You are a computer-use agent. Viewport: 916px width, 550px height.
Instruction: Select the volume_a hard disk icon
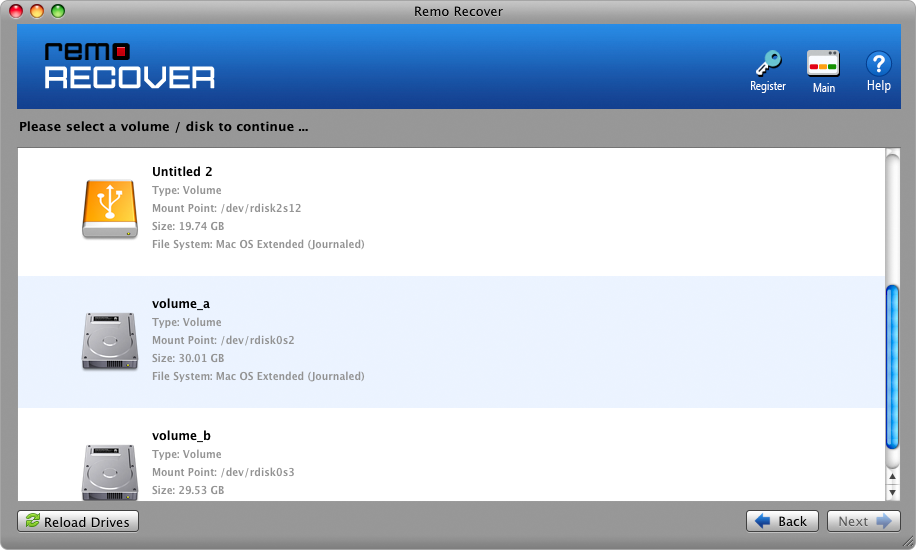coord(110,341)
